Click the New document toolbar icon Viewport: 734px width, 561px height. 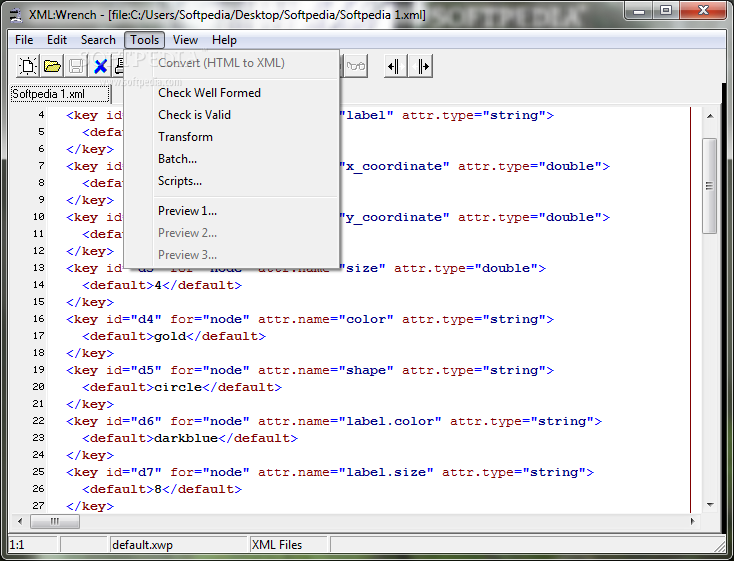click(28, 66)
